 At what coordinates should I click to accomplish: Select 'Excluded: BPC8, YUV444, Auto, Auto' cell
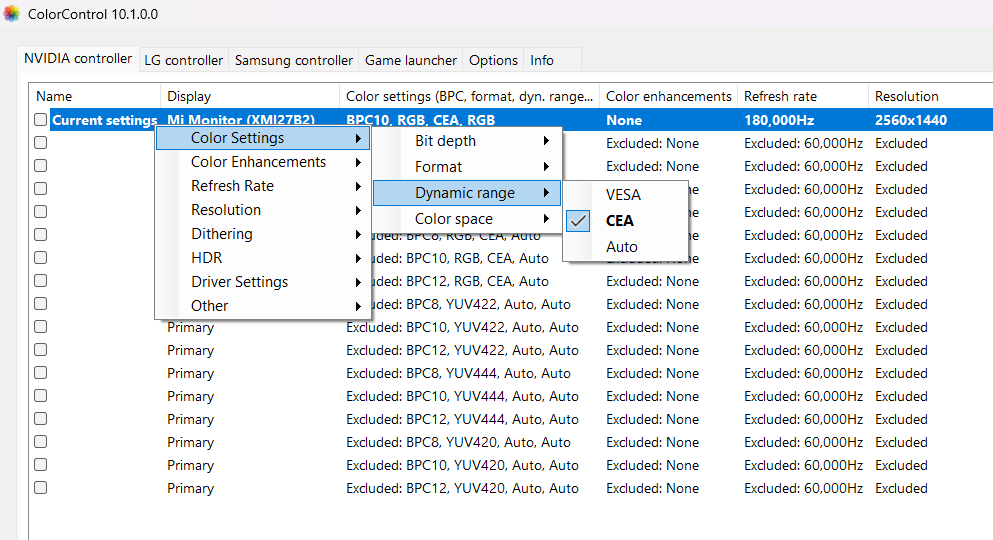point(459,374)
